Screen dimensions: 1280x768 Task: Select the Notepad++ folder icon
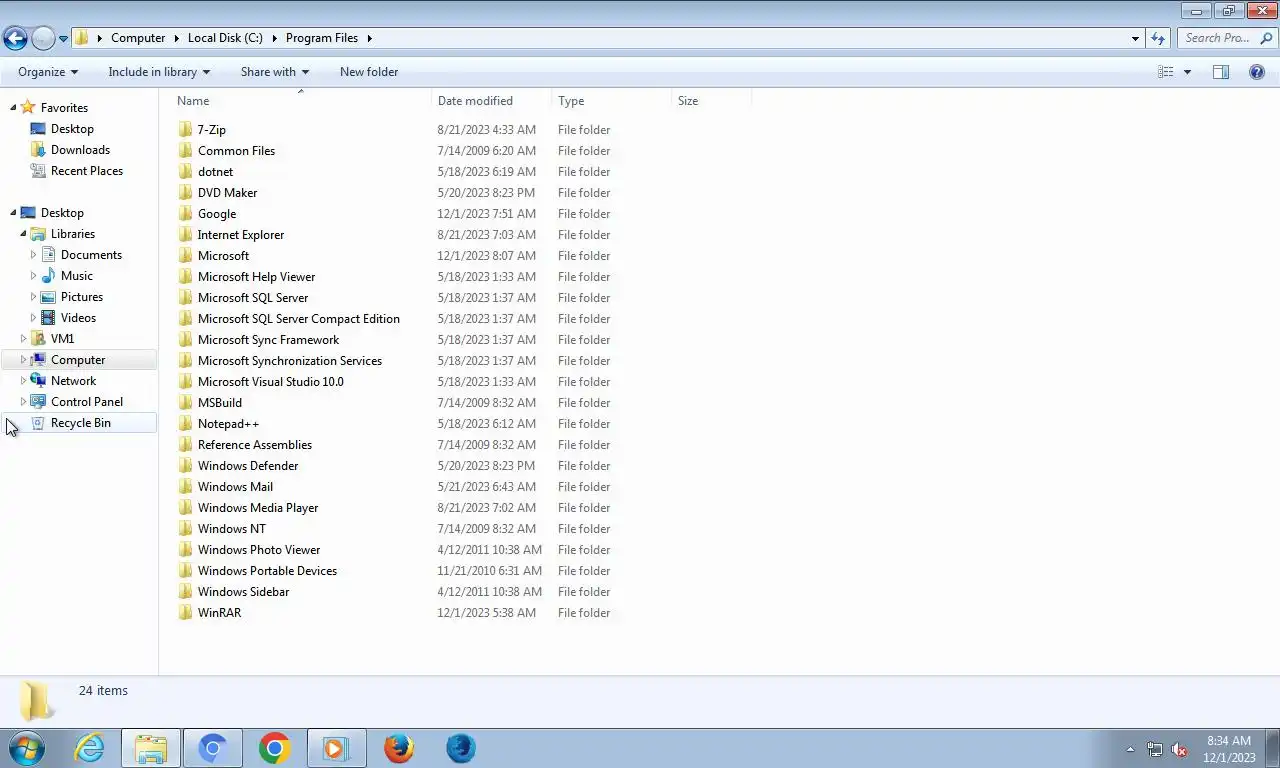coord(185,424)
